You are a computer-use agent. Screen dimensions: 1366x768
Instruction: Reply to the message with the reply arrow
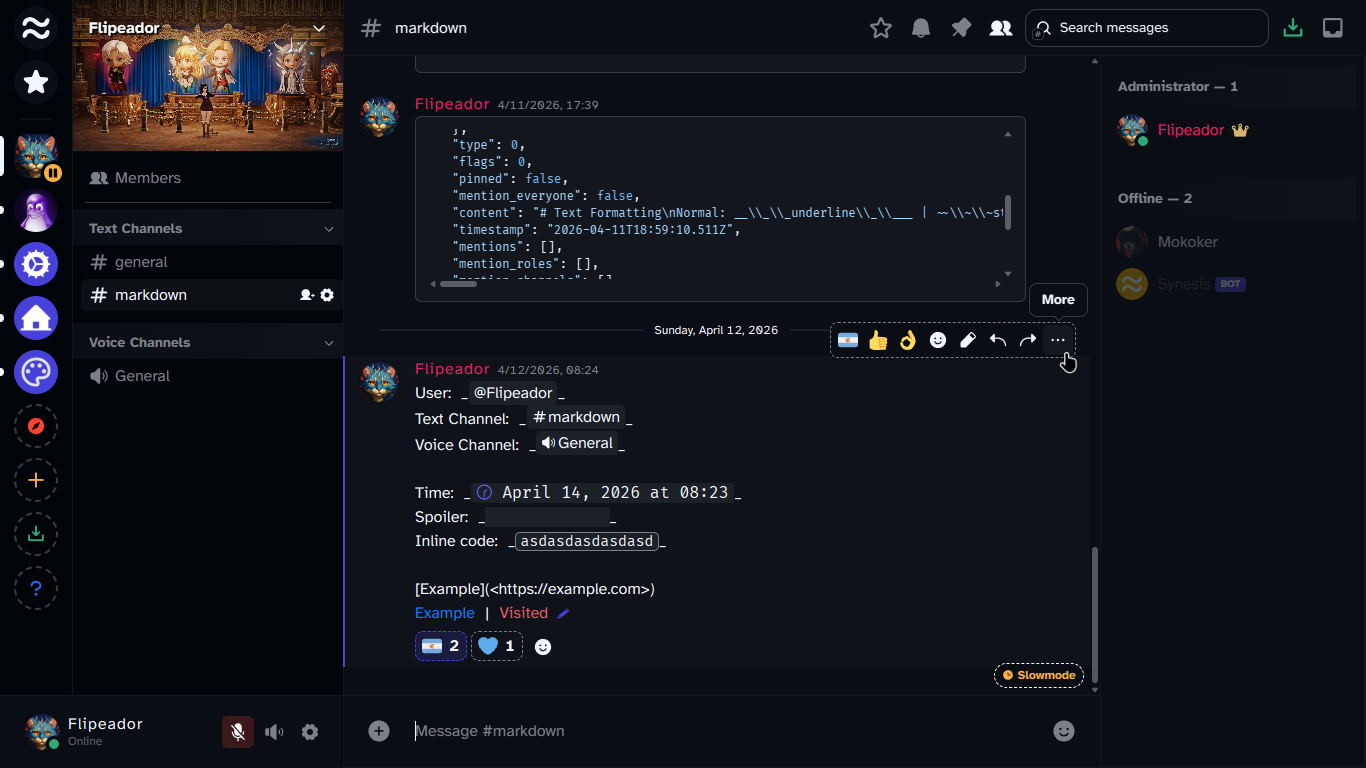[x=998, y=340]
